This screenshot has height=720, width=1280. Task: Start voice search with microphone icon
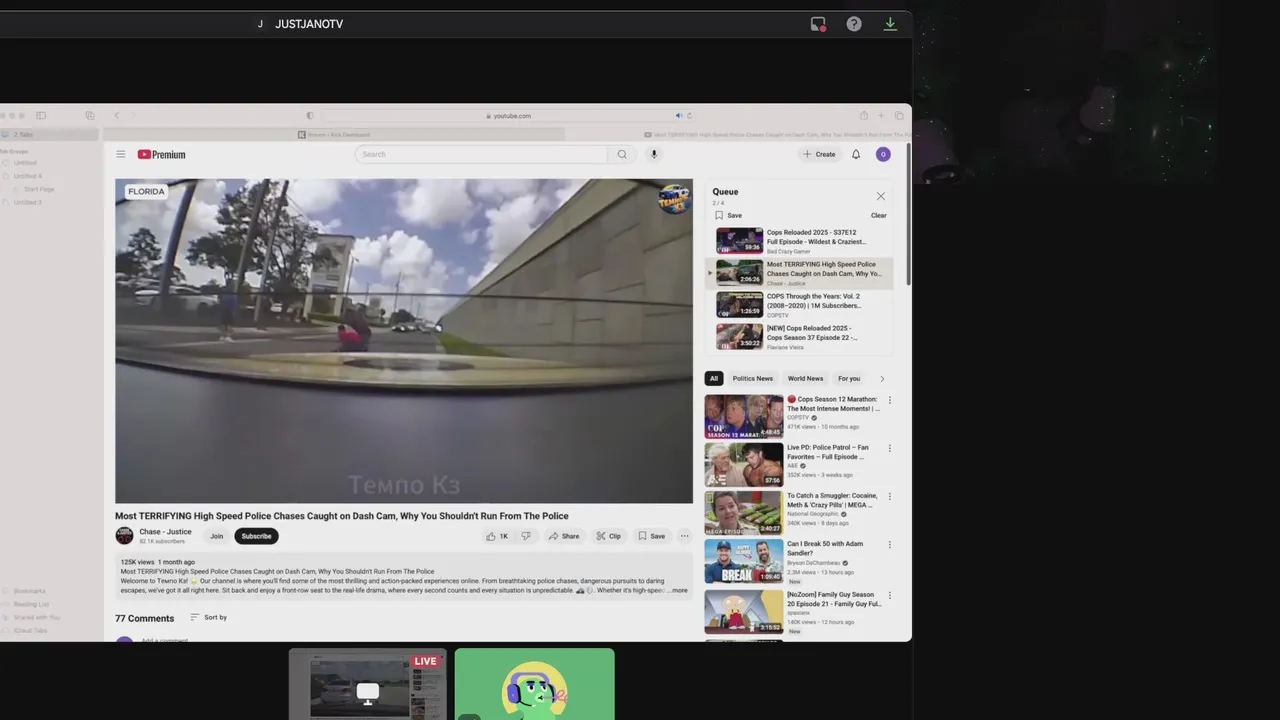point(654,154)
